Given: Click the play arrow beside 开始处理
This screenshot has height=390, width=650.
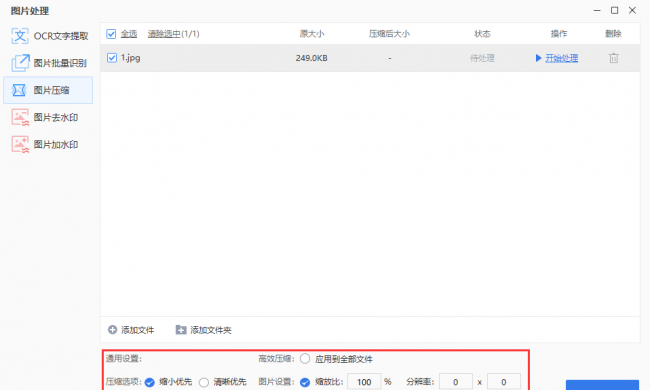Looking at the screenshot, I should [x=538, y=58].
